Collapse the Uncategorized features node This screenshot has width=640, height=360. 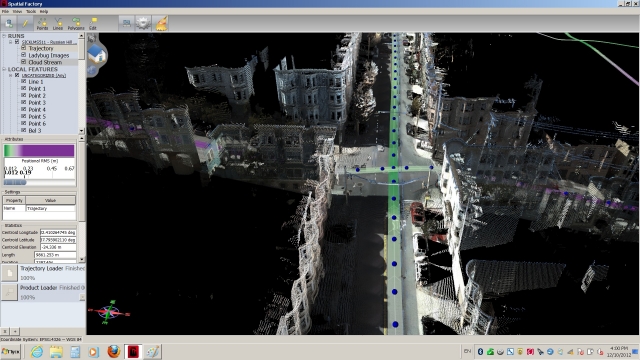tap(11, 75)
